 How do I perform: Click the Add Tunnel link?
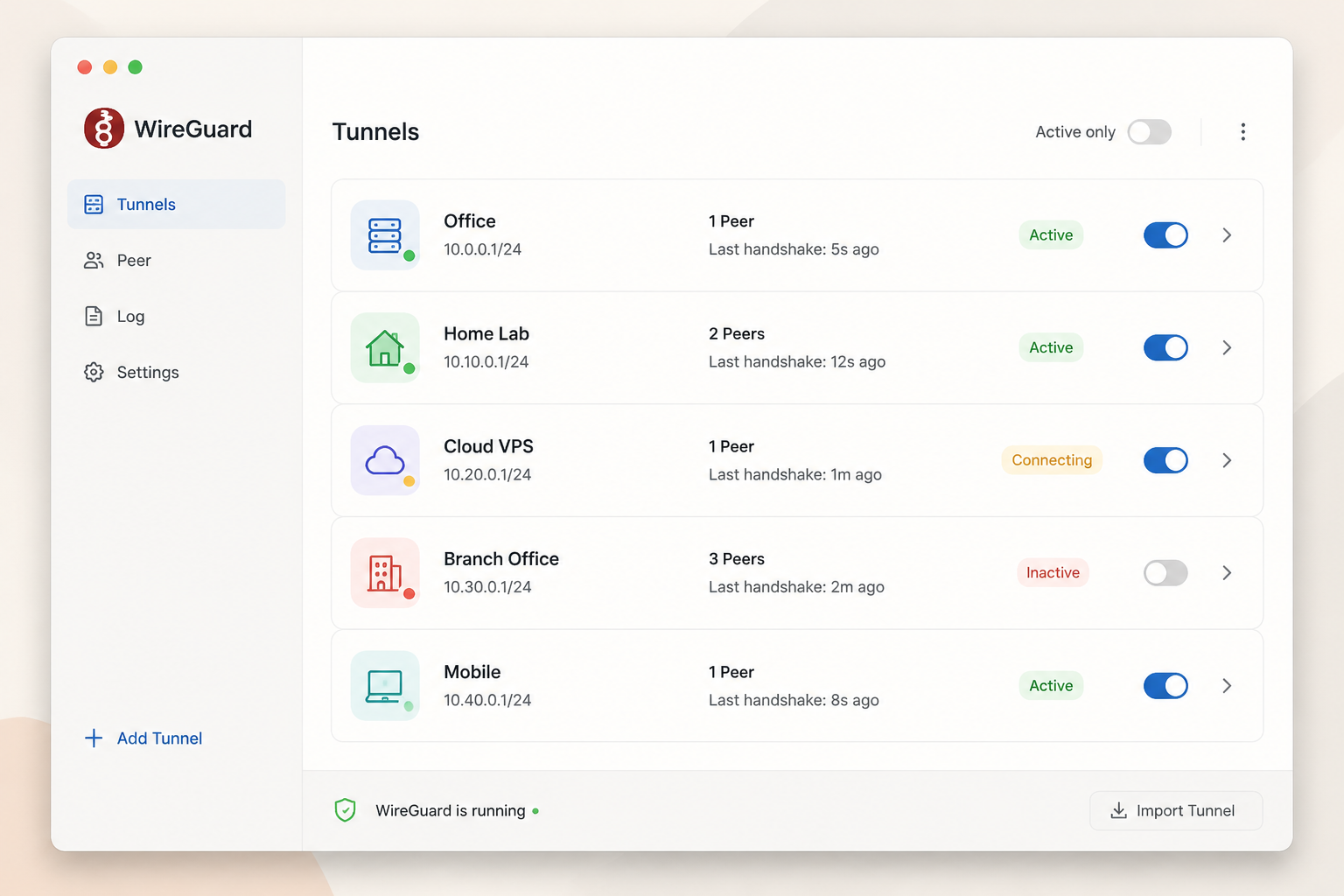pos(143,738)
